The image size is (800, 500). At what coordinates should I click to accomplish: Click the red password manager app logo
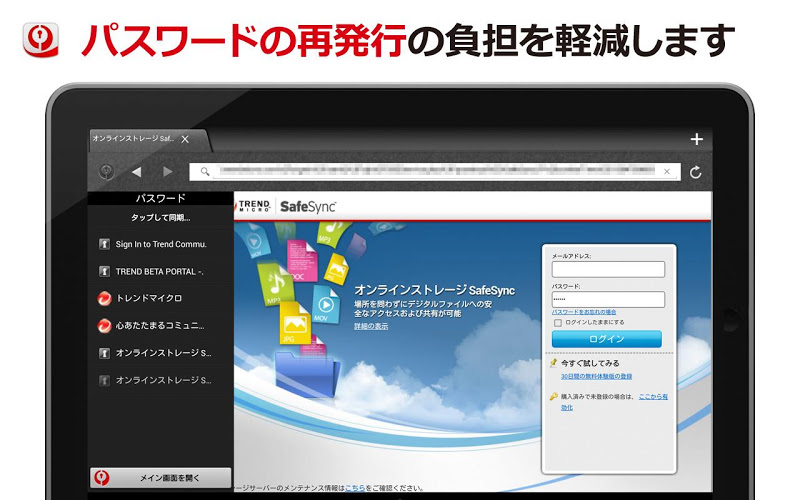[41, 39]
